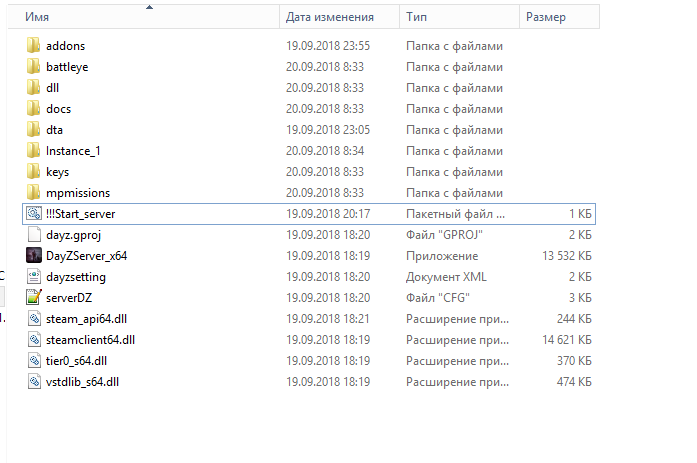
Task: Click the Документ XML type cell
Action: point(446,277)
